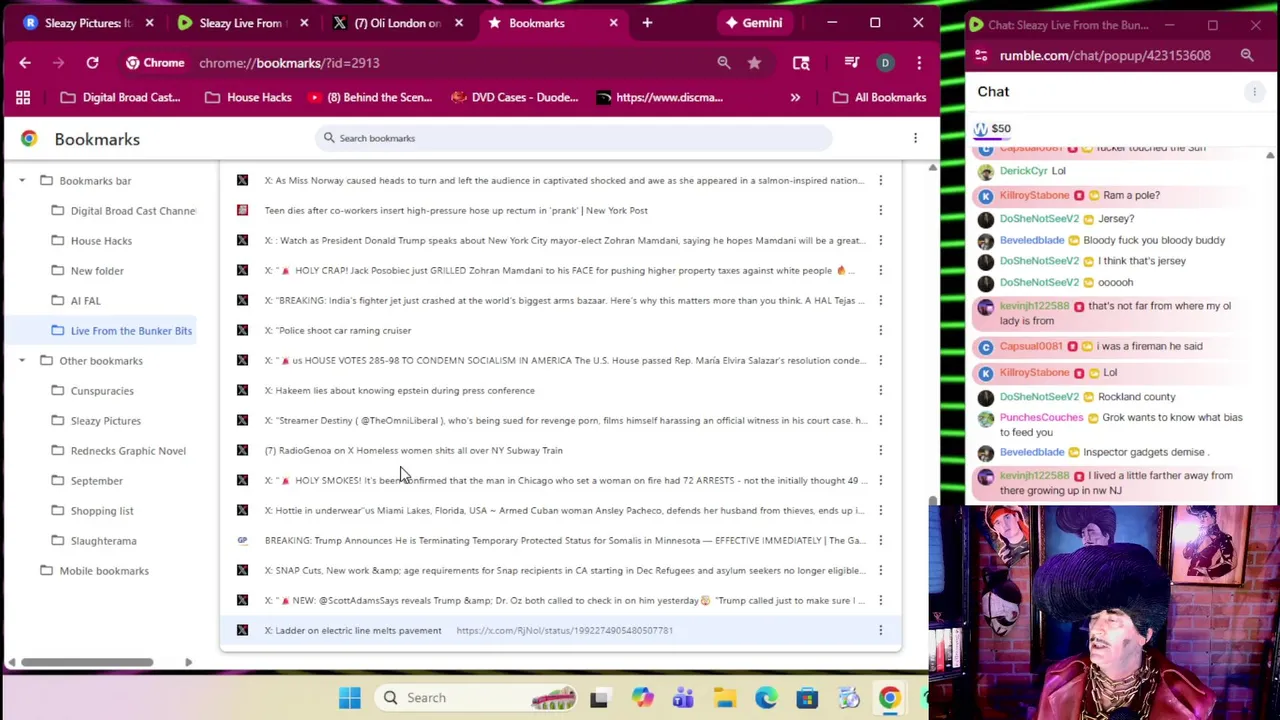
Task: Click KillroyStabone username saying Ram a pole
Action: tap(1034, 195)
